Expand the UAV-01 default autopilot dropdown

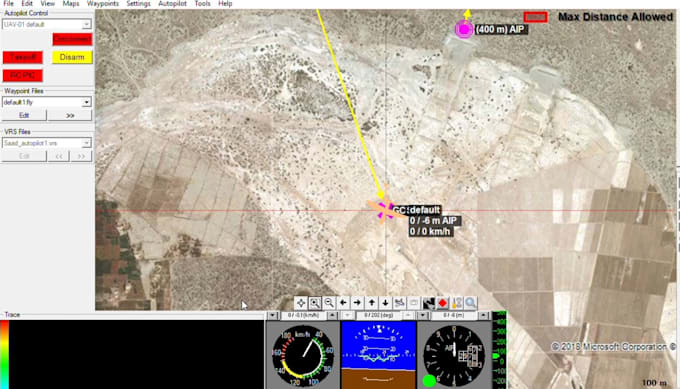pos(86,24)
